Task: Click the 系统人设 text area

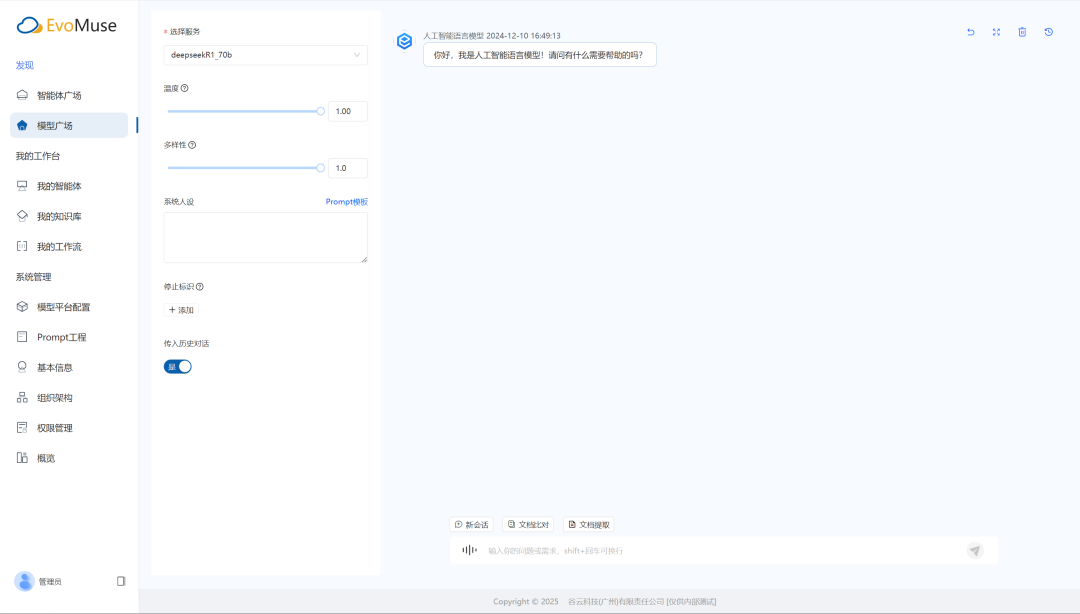Action: 265,238
